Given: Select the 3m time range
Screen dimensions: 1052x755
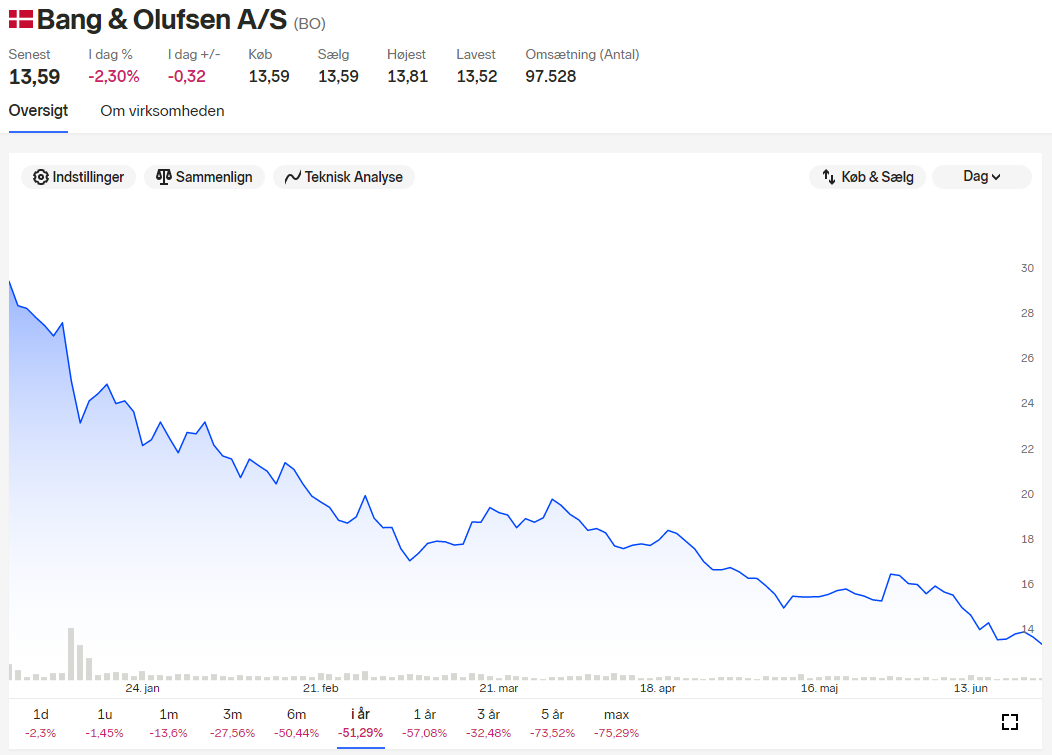Looking at the screenshot, I should coord(232,723).
